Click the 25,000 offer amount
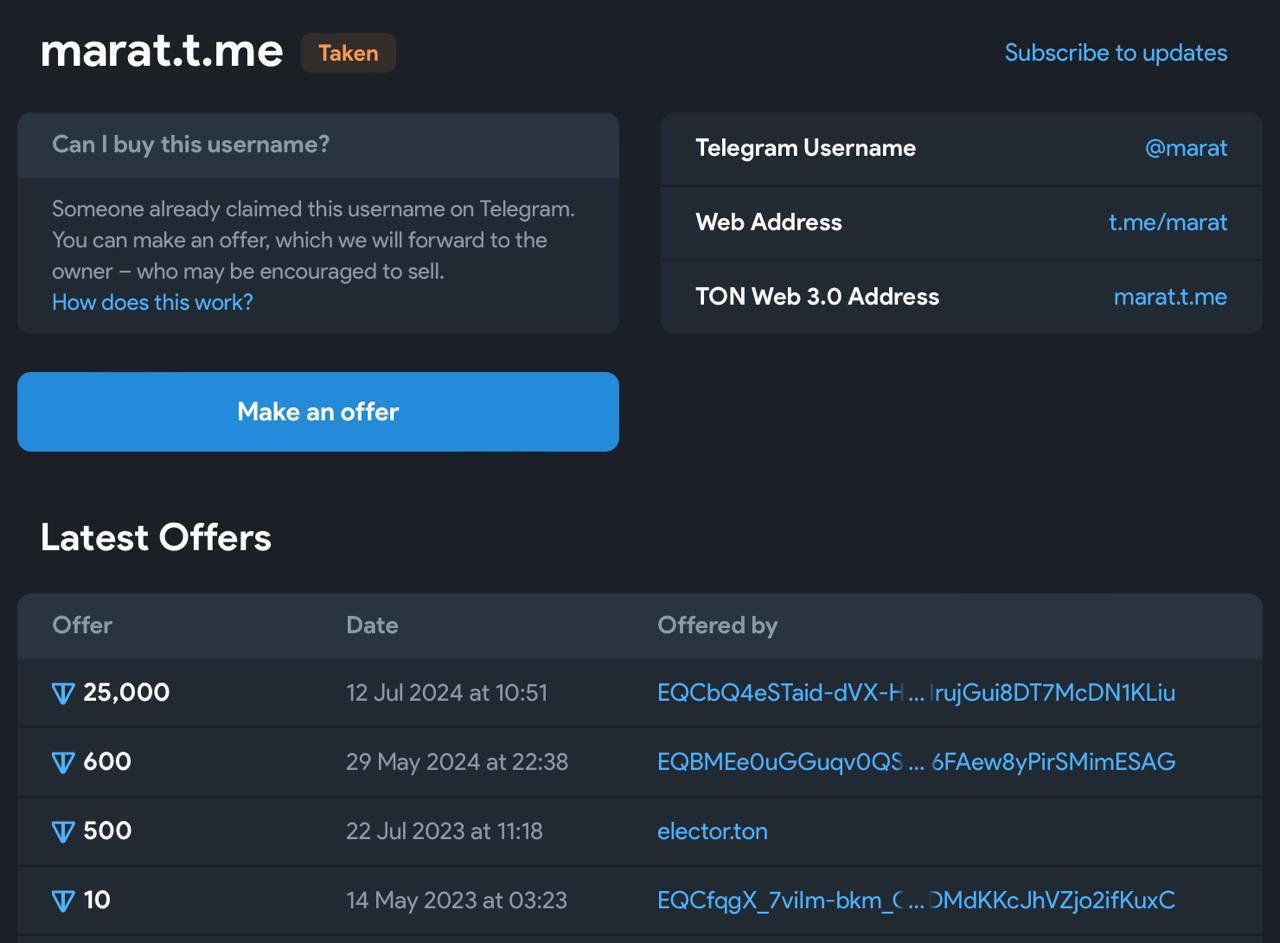 (x=126, y=693)
